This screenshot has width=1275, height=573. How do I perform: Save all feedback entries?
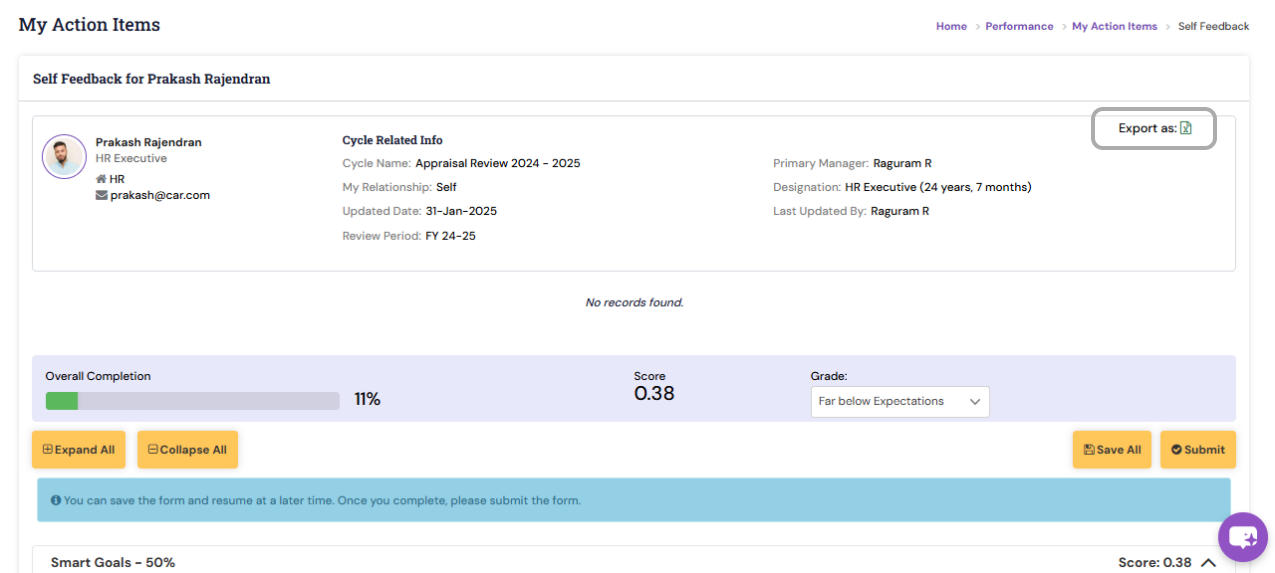(1112, 450)
